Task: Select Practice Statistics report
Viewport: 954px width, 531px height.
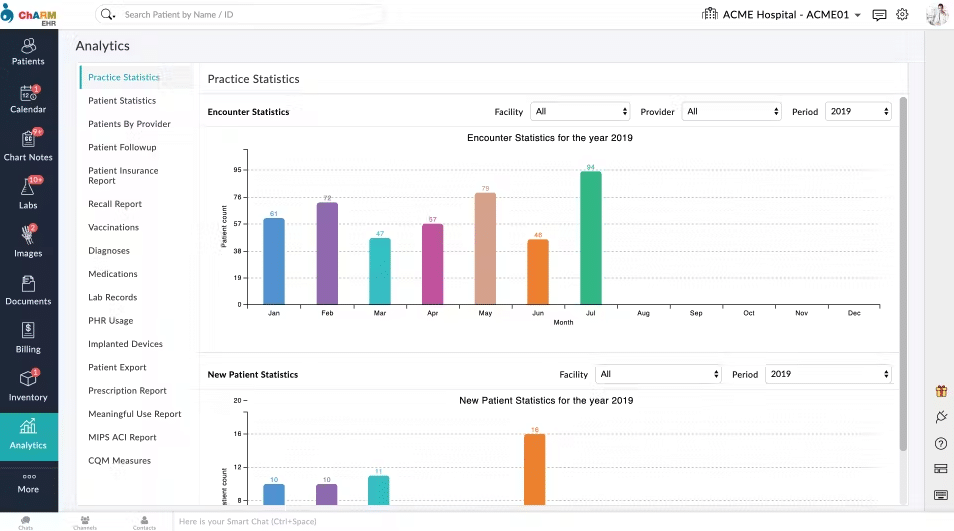Action: [124, 77]
